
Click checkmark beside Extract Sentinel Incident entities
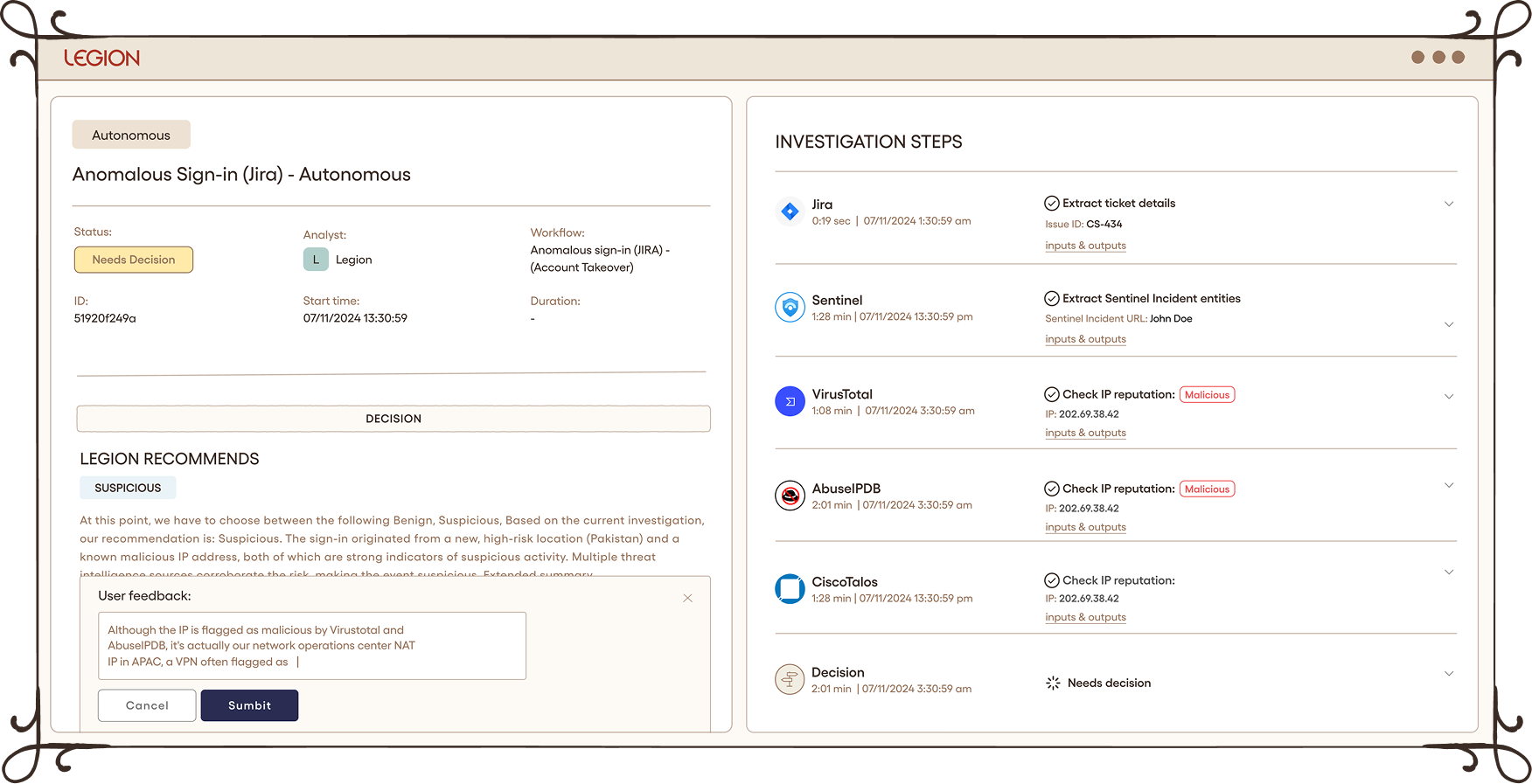pyautogui.click(x=1052, y=299)
